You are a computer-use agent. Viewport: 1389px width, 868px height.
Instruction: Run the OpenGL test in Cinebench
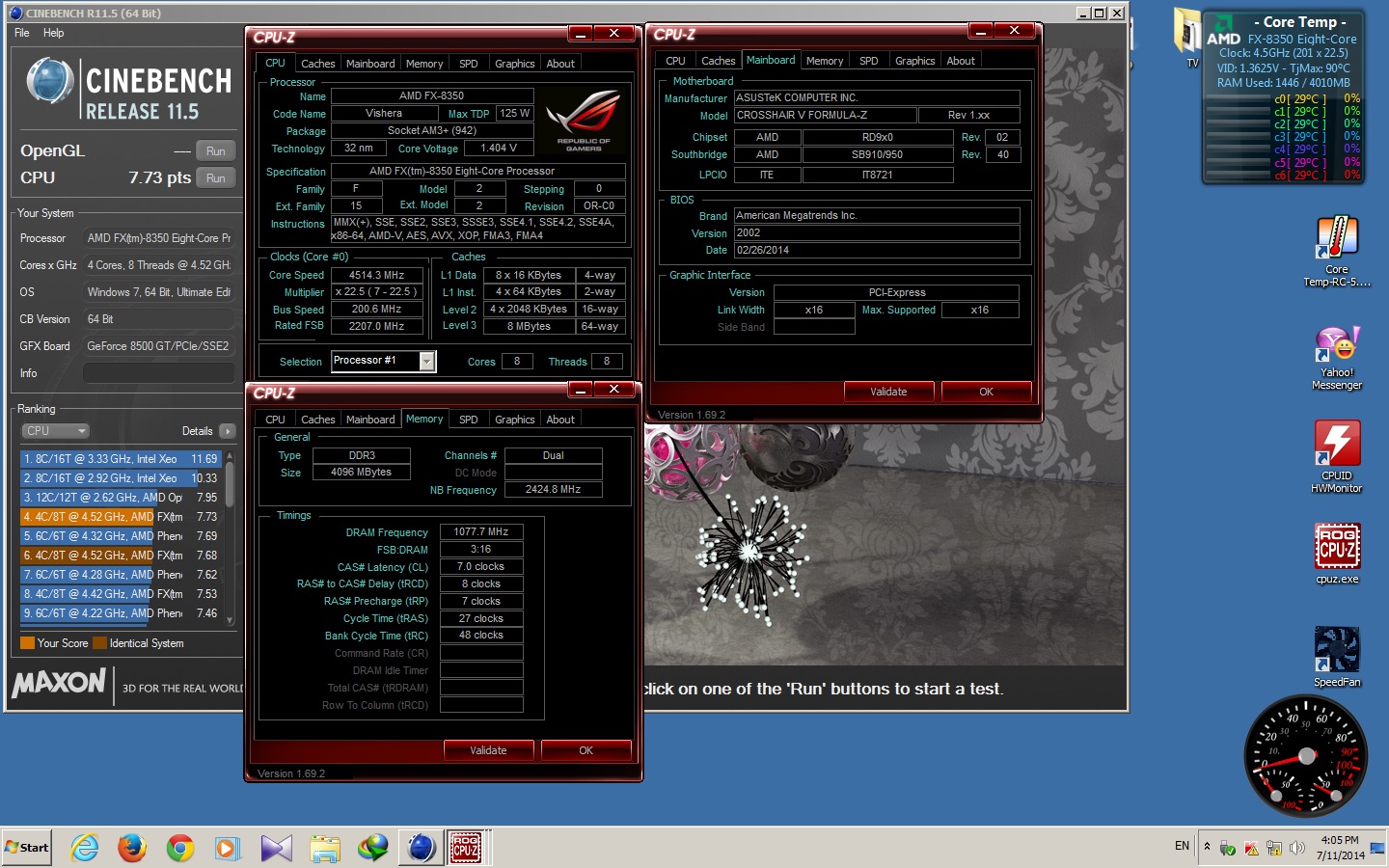click(216, 151)
